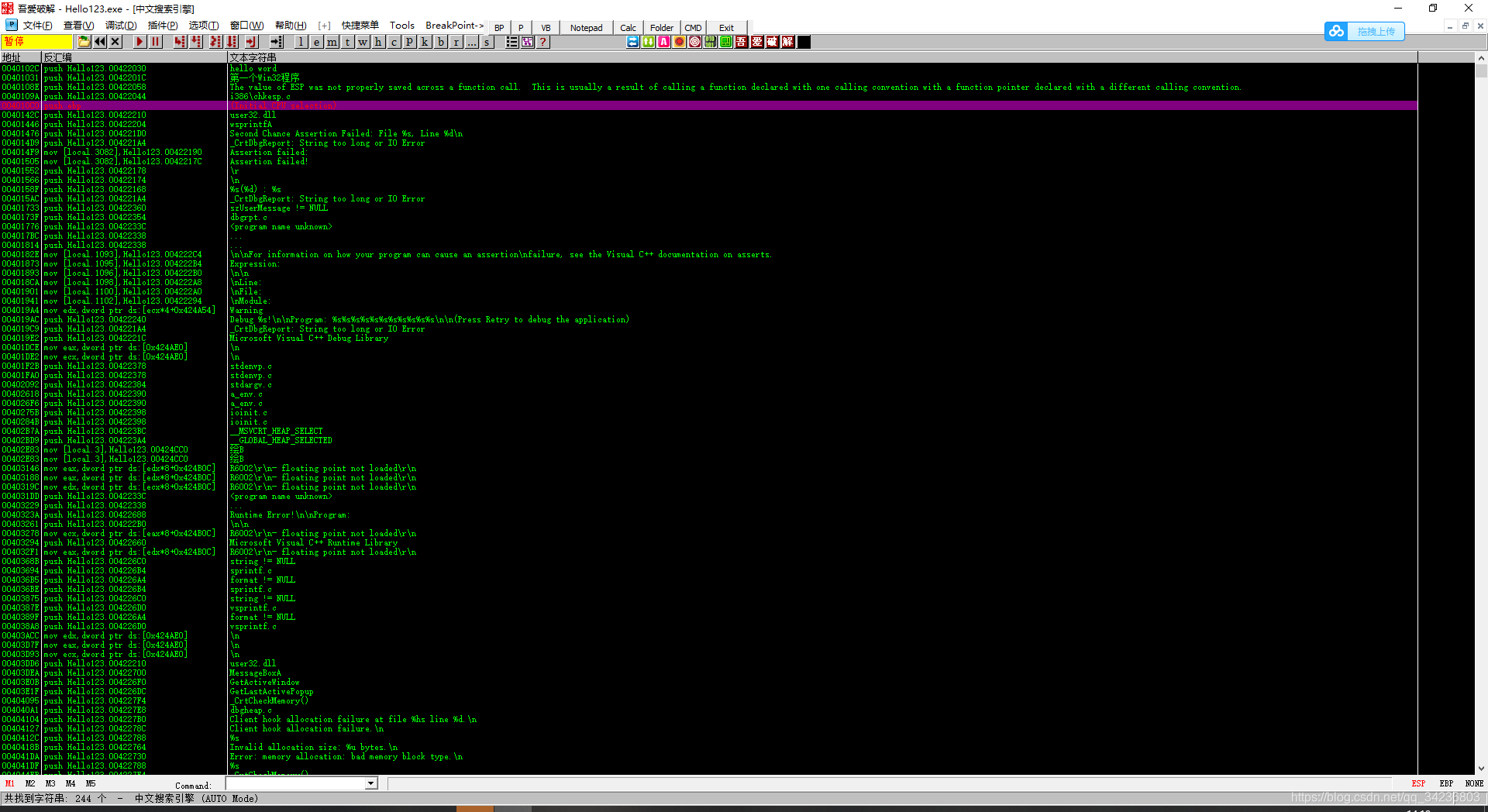The height and width of the screenshot is (812, 1488).
Task: Launch Calc from the quick bar
Action: pos(628,28)
